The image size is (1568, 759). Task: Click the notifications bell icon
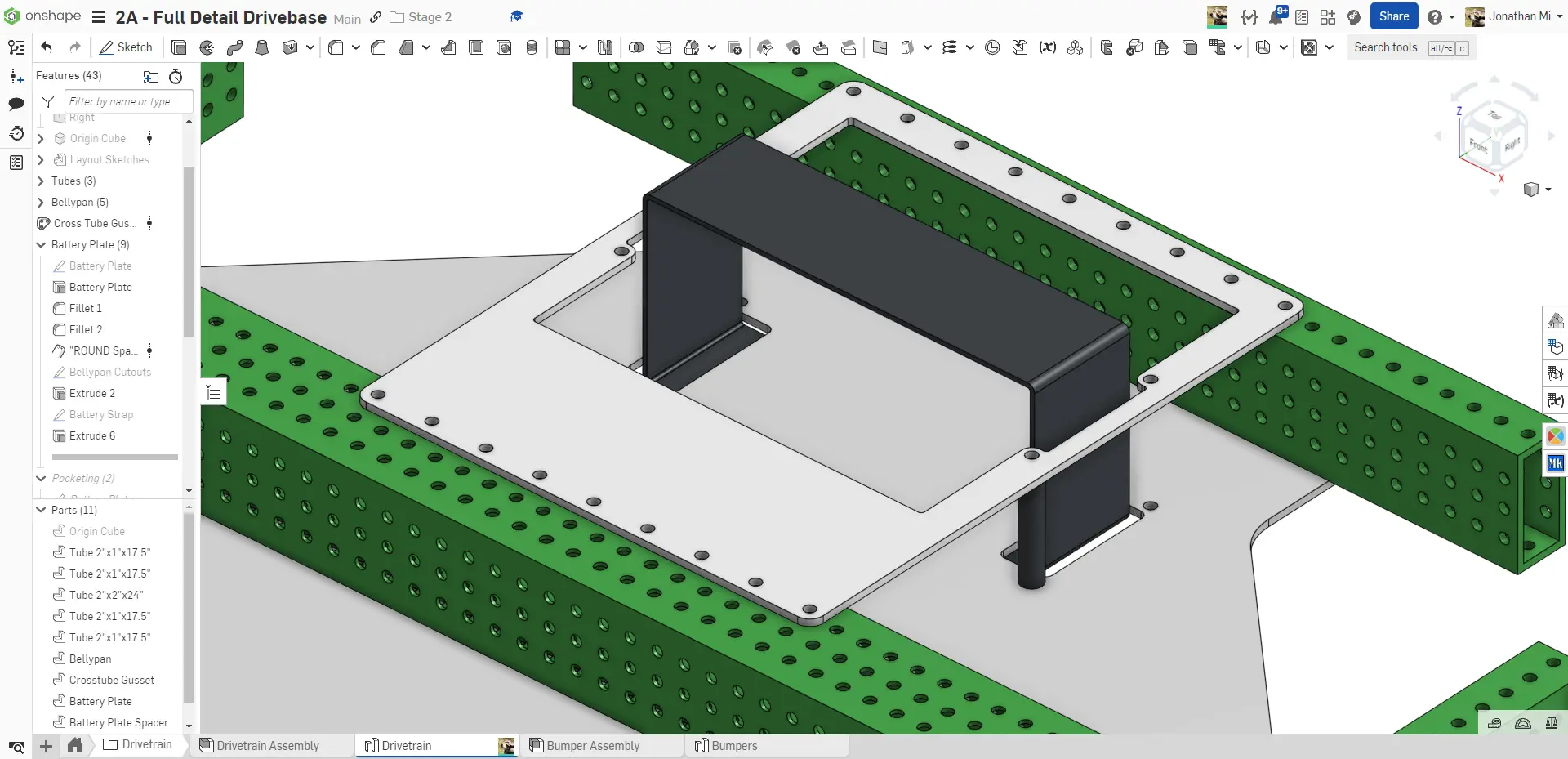click(1276, 16)
